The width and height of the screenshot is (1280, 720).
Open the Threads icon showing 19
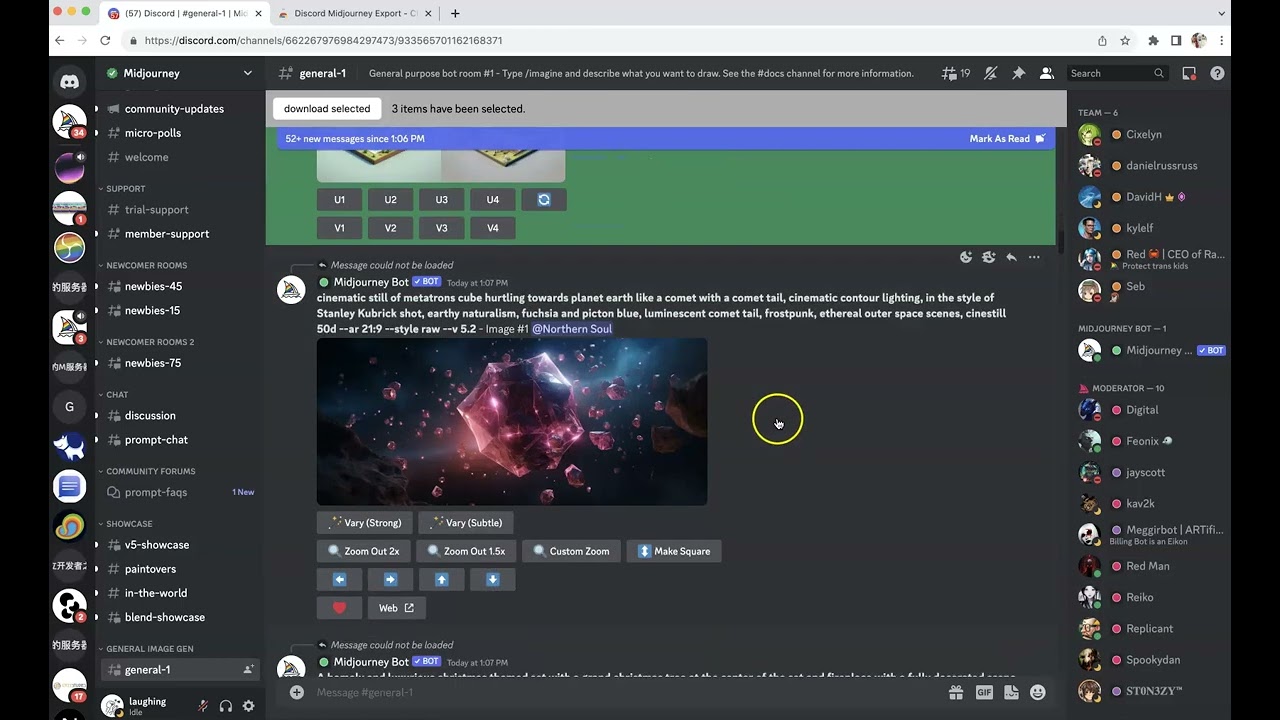tap(956, 73)
